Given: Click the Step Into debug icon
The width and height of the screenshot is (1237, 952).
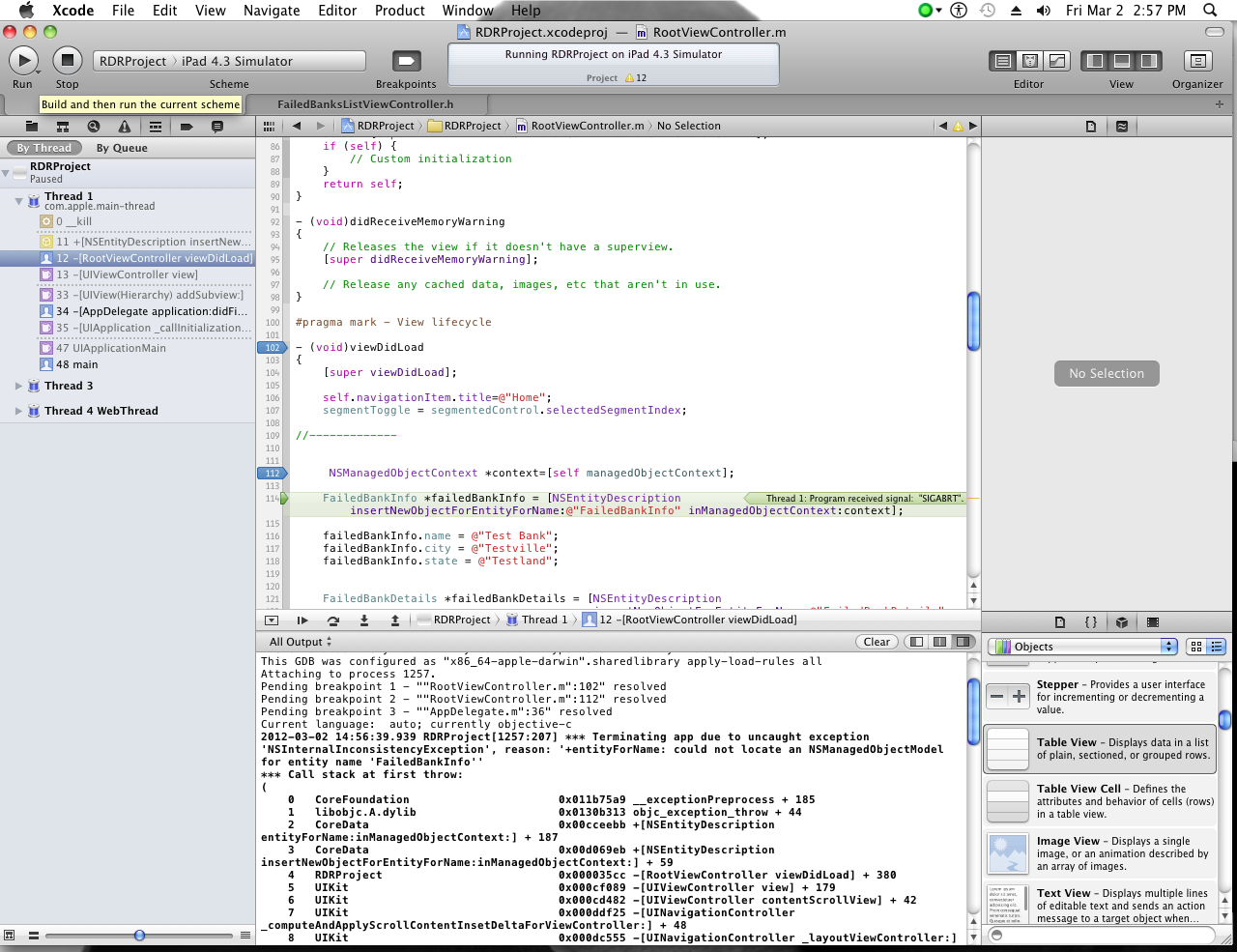Looking at the screenshot, I should pyautogui.click(x=364, y=620).
